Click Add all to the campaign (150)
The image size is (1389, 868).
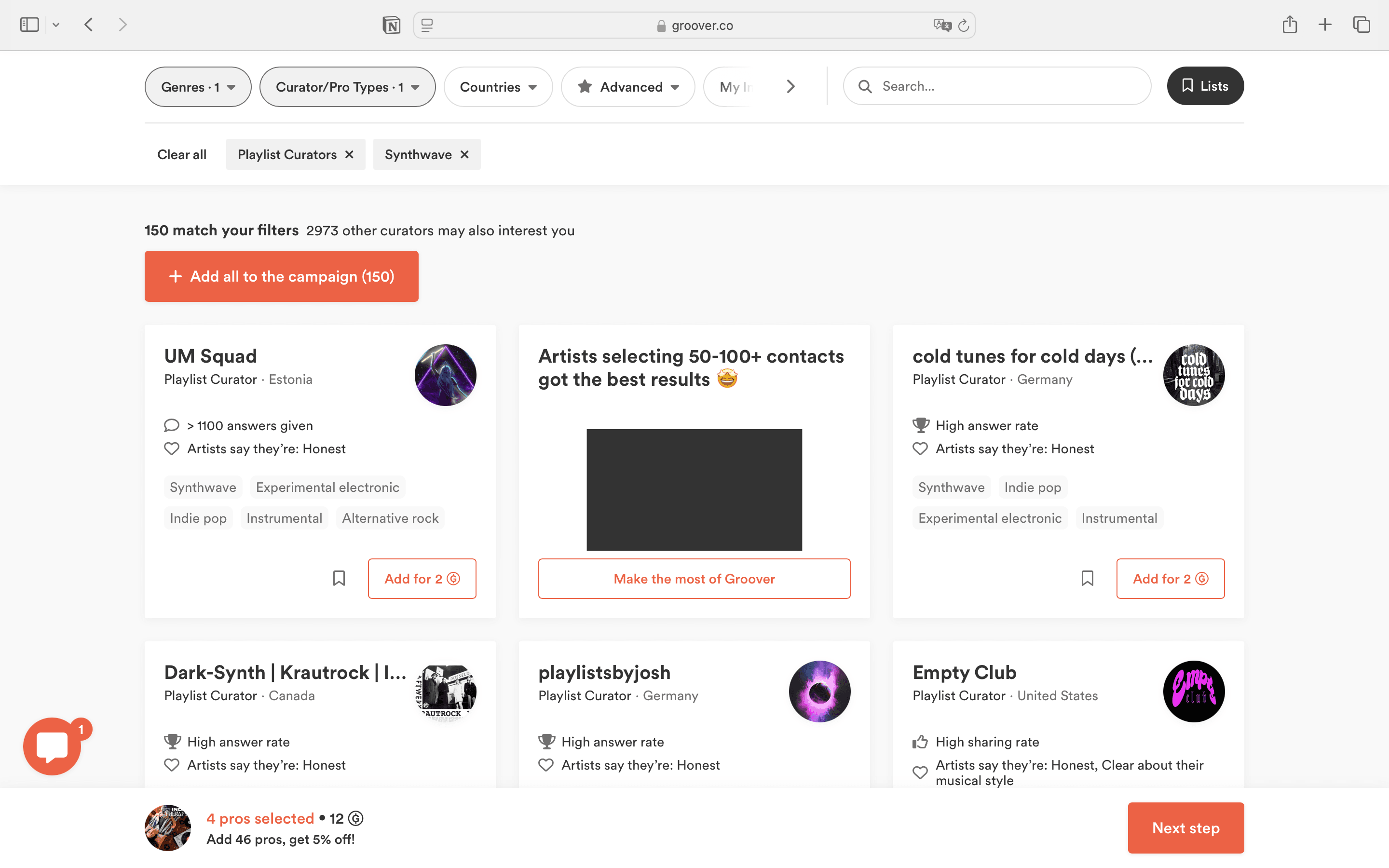click(281, 276)
